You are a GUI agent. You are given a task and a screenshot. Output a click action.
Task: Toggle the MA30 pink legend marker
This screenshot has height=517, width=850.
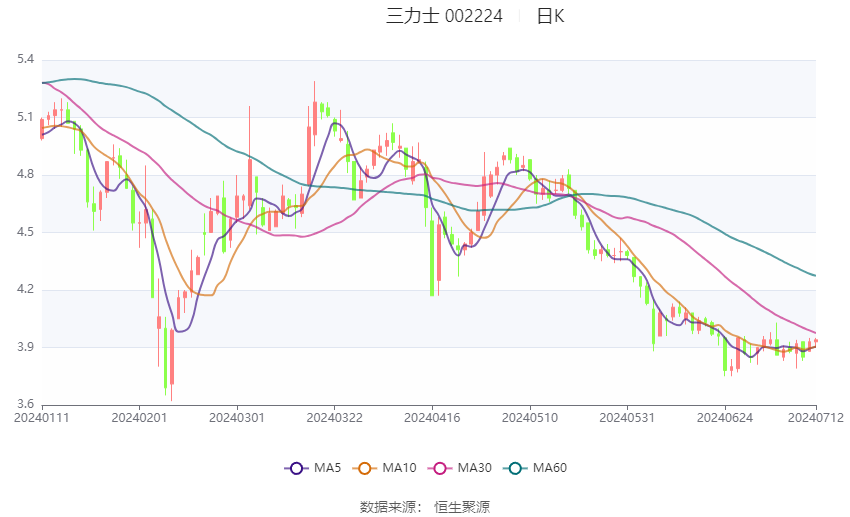pos(440,468)
